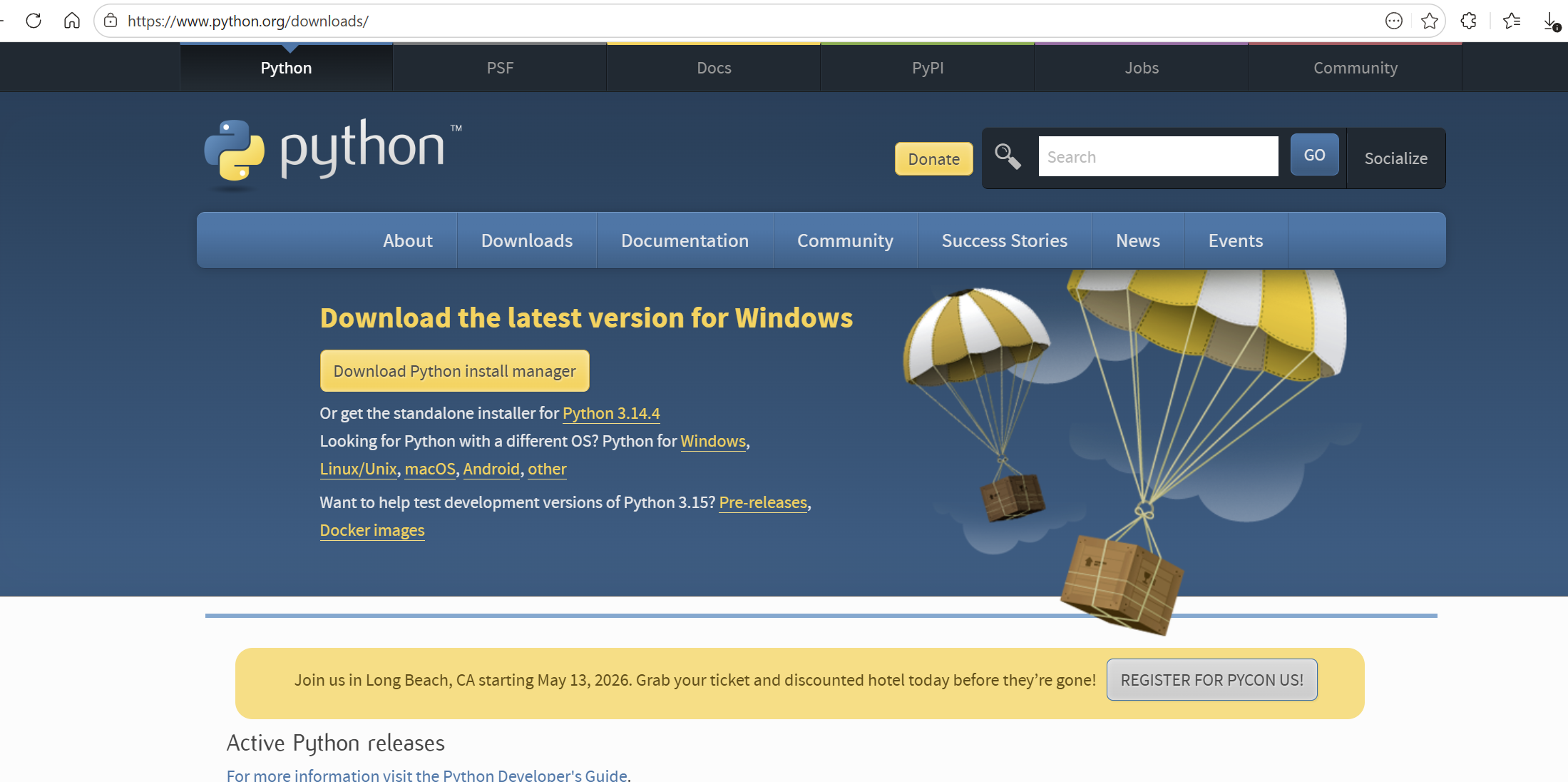Image resolution: width=1568 pixels, height=782 pixels.
Task: Switch to the Docs top tab
Action: 714,68
